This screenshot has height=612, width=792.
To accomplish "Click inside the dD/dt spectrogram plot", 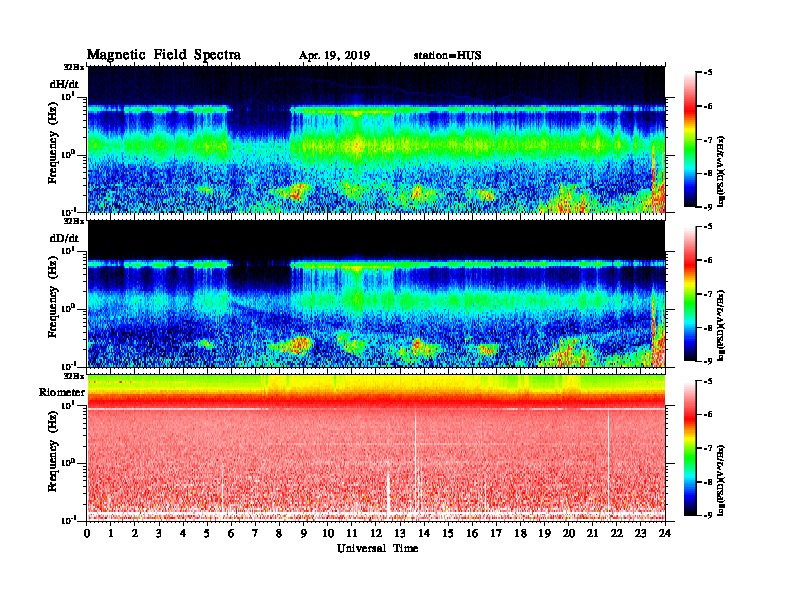I will point(376,293).
